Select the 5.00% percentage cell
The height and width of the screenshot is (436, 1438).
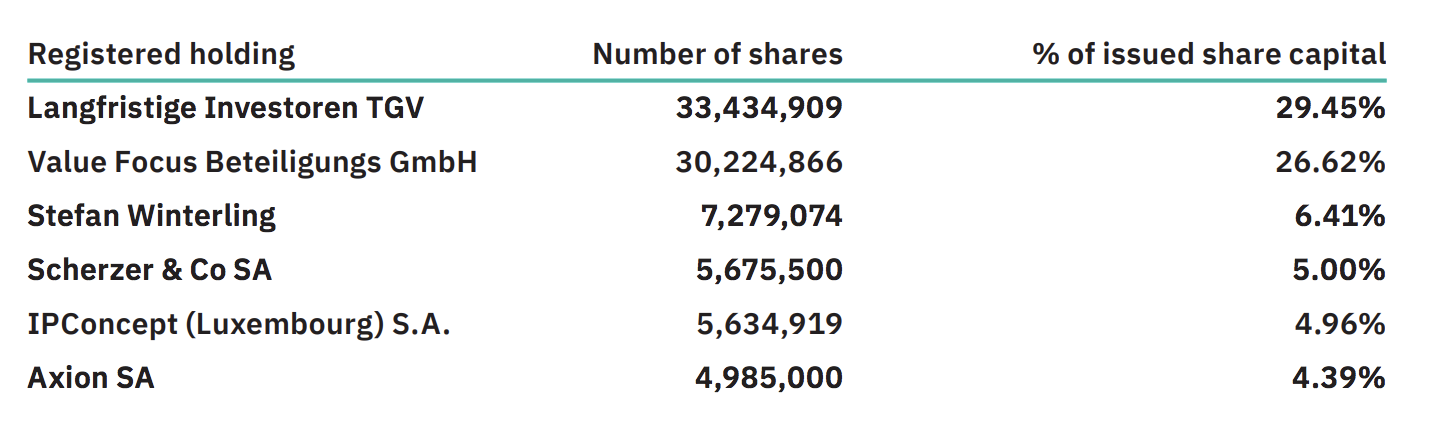(1339, 270)
